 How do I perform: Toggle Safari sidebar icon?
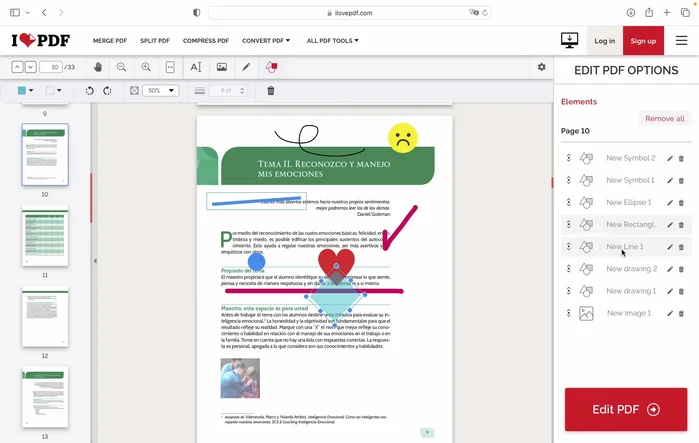click(x=15, y=12)
